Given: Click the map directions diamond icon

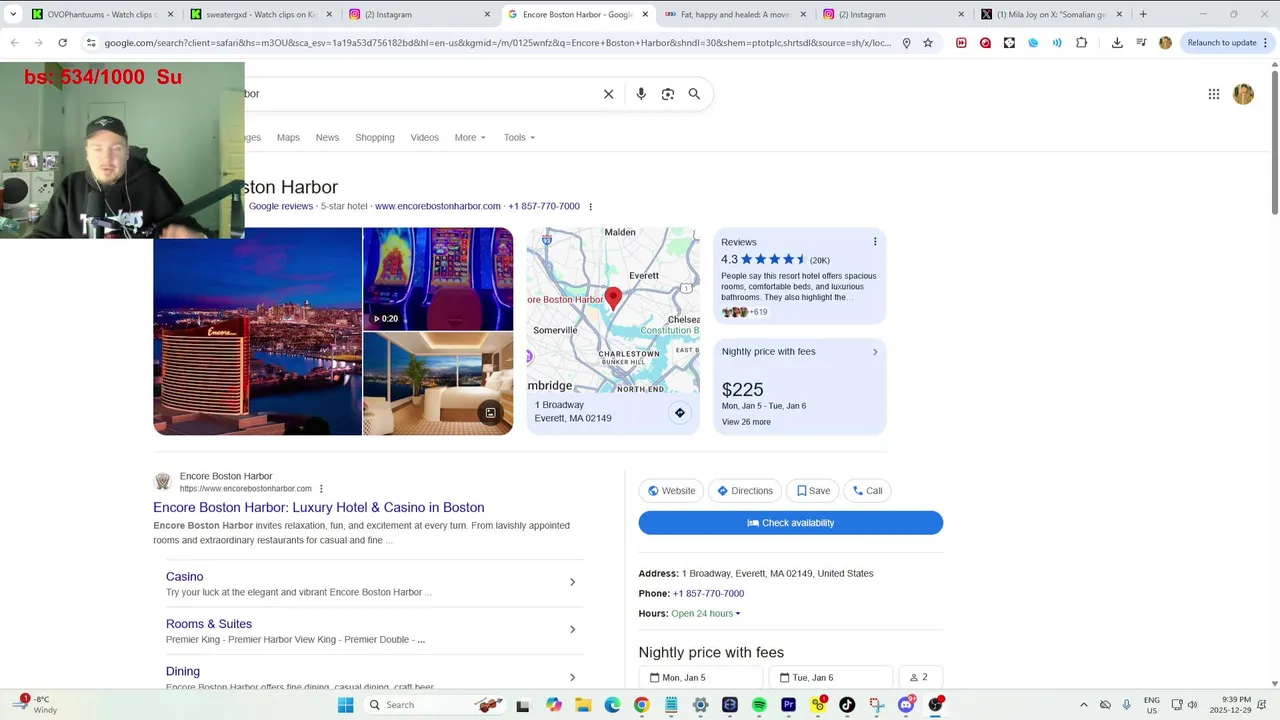Looking at the screenshot, I should coord(680,413).
